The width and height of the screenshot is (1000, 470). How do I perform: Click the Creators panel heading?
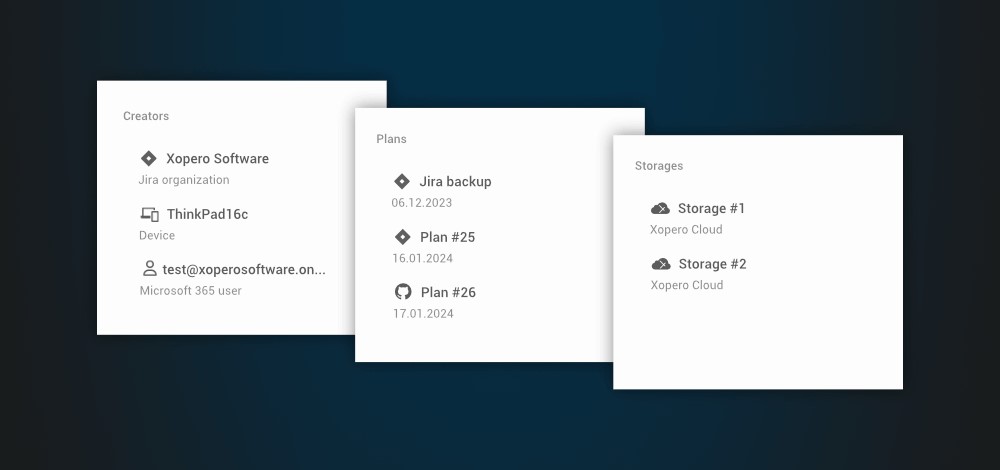146,116
